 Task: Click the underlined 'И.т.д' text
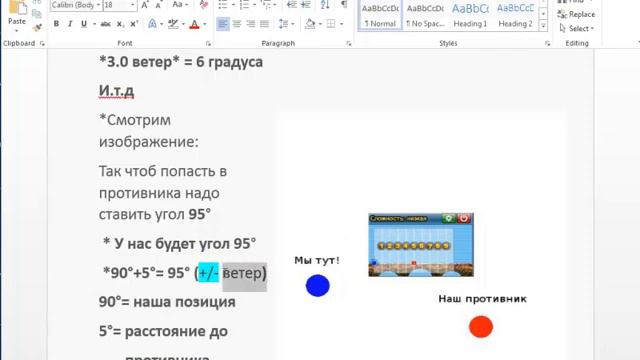[x=116, y=91]
